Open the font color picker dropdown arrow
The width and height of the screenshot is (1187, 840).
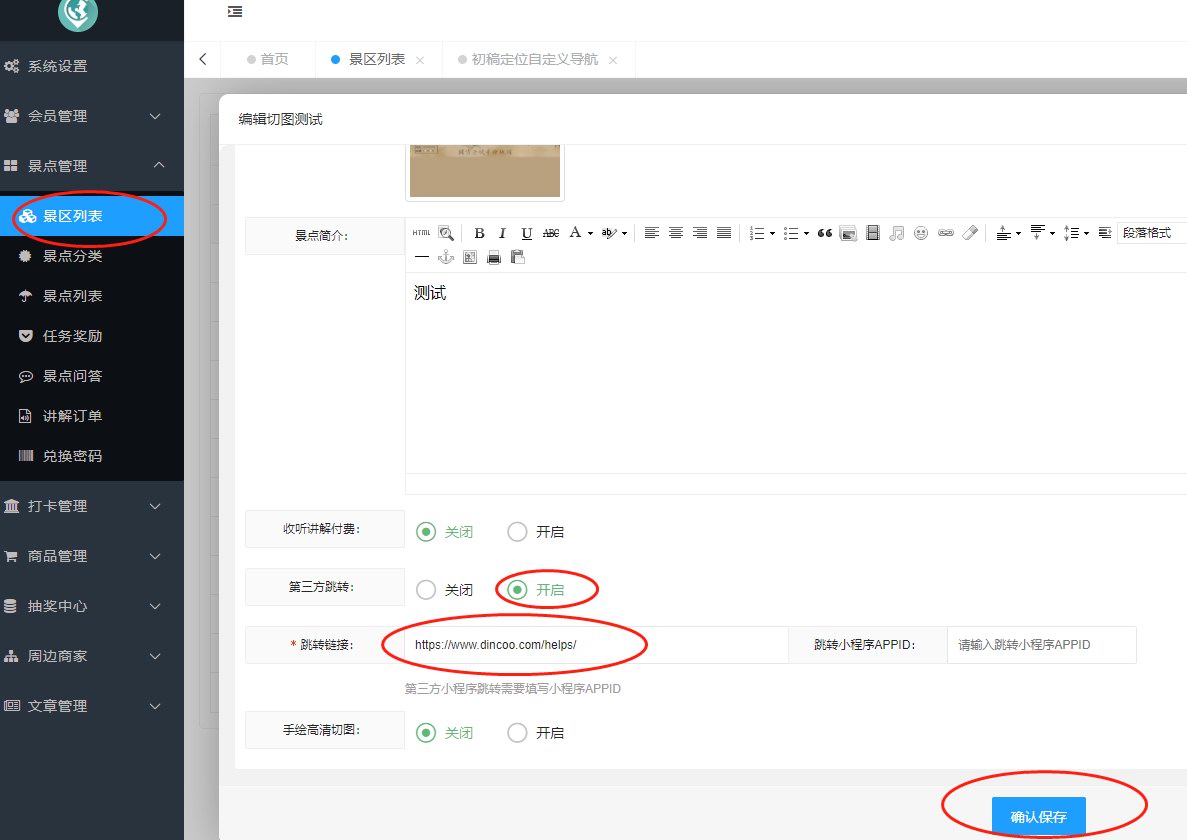[x=591, y=234]
